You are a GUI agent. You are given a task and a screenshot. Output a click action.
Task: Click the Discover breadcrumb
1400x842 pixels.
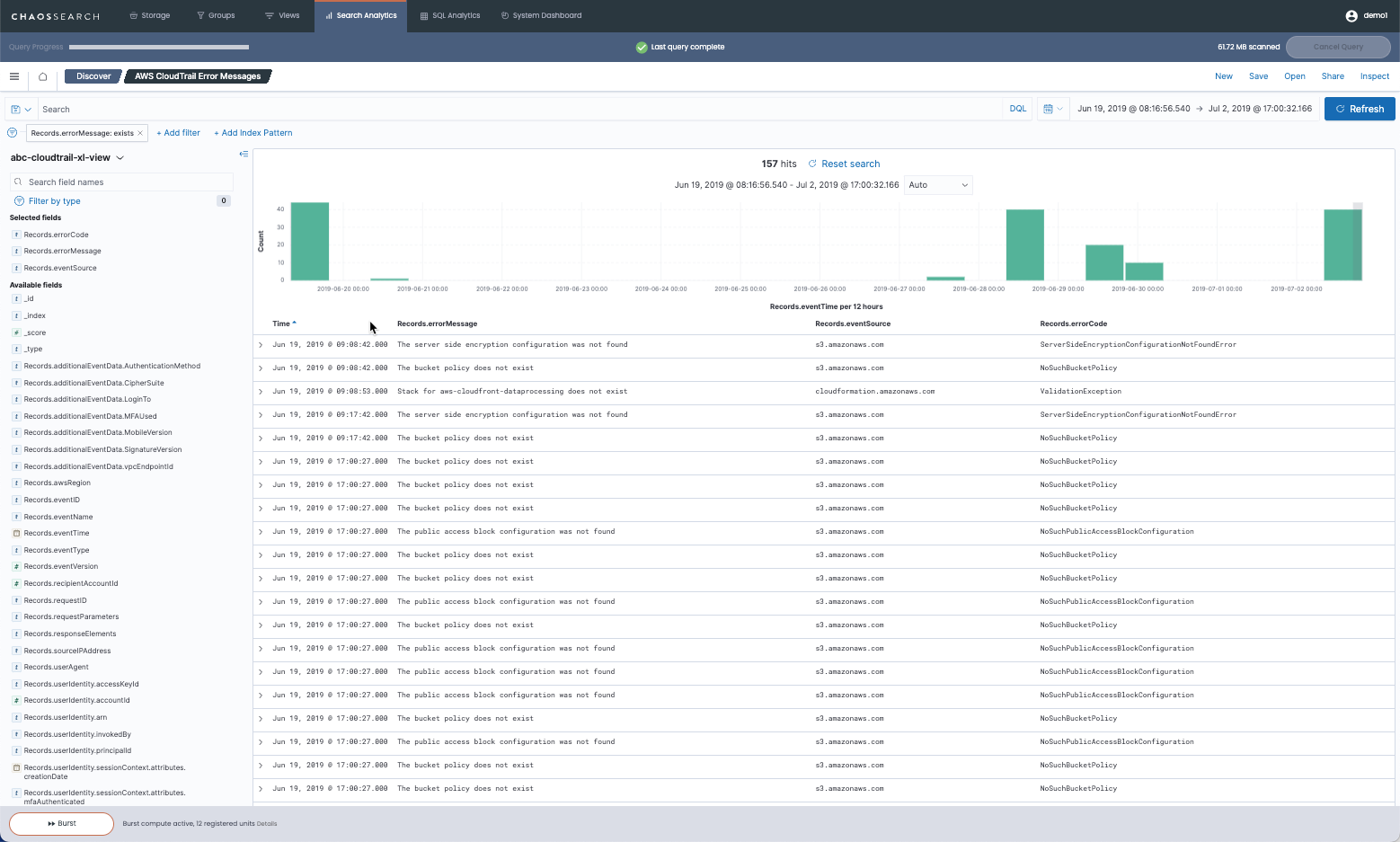point(93,76)
